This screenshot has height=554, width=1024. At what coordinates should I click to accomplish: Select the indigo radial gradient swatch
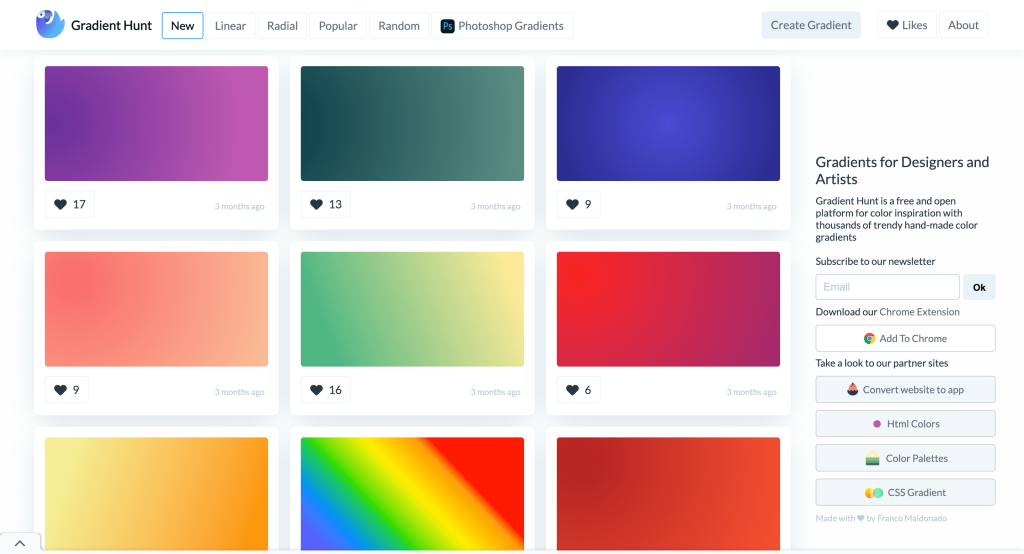point(668,123)
